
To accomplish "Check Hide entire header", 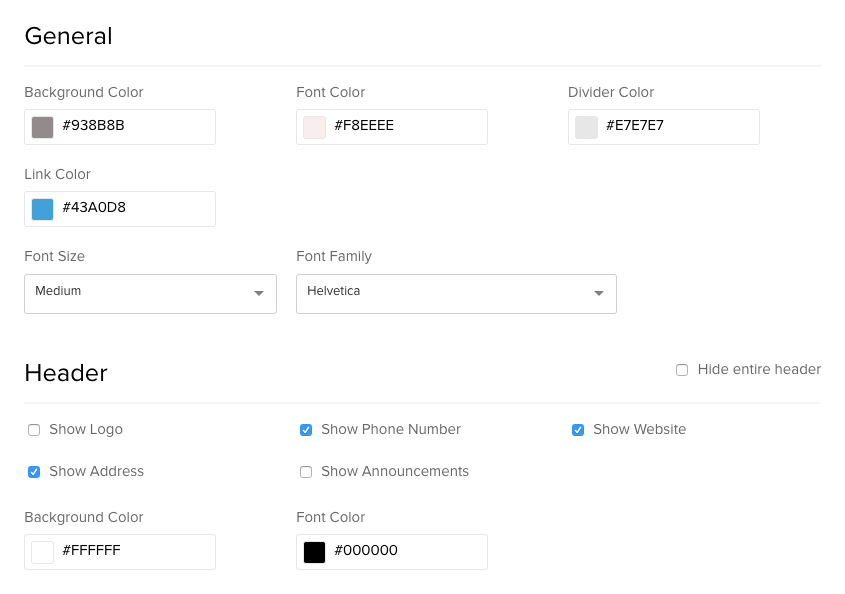I will pos(682,370).
